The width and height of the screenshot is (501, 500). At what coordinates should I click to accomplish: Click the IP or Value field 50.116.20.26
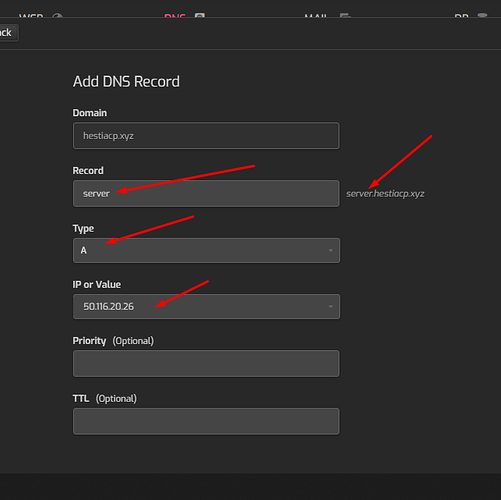tap(206, 306)
